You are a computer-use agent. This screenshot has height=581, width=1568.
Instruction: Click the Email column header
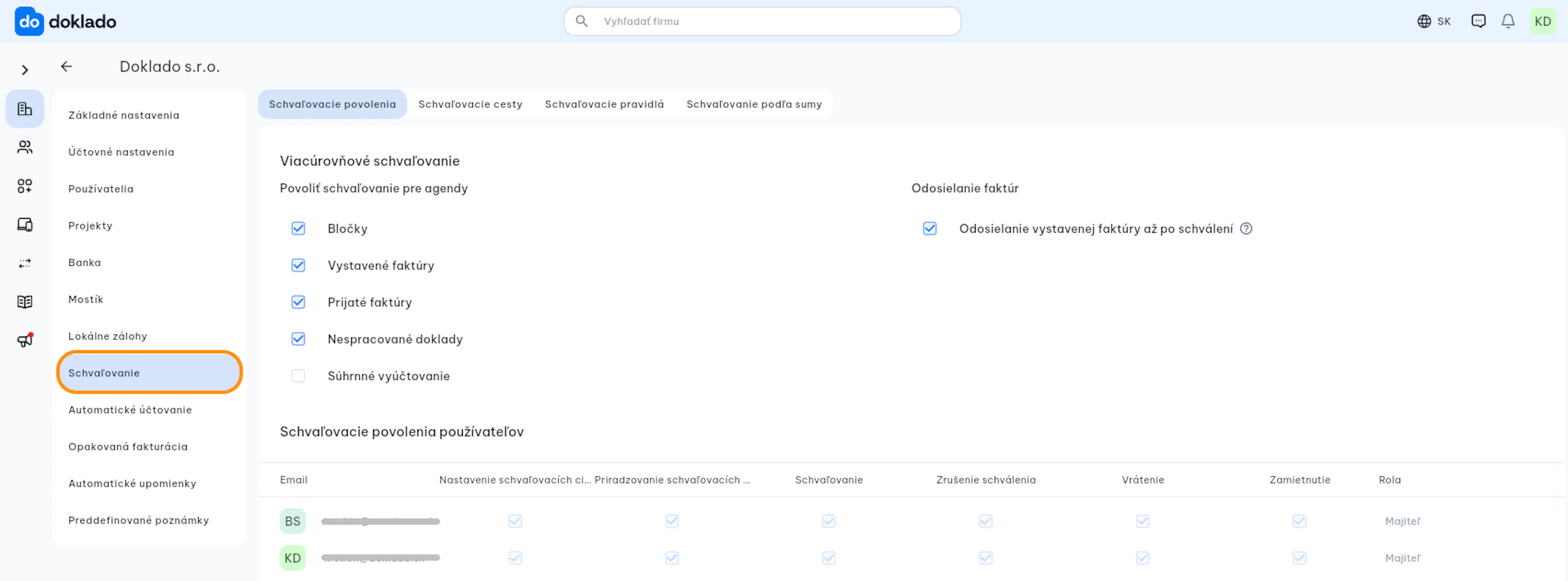click(294, 480)
